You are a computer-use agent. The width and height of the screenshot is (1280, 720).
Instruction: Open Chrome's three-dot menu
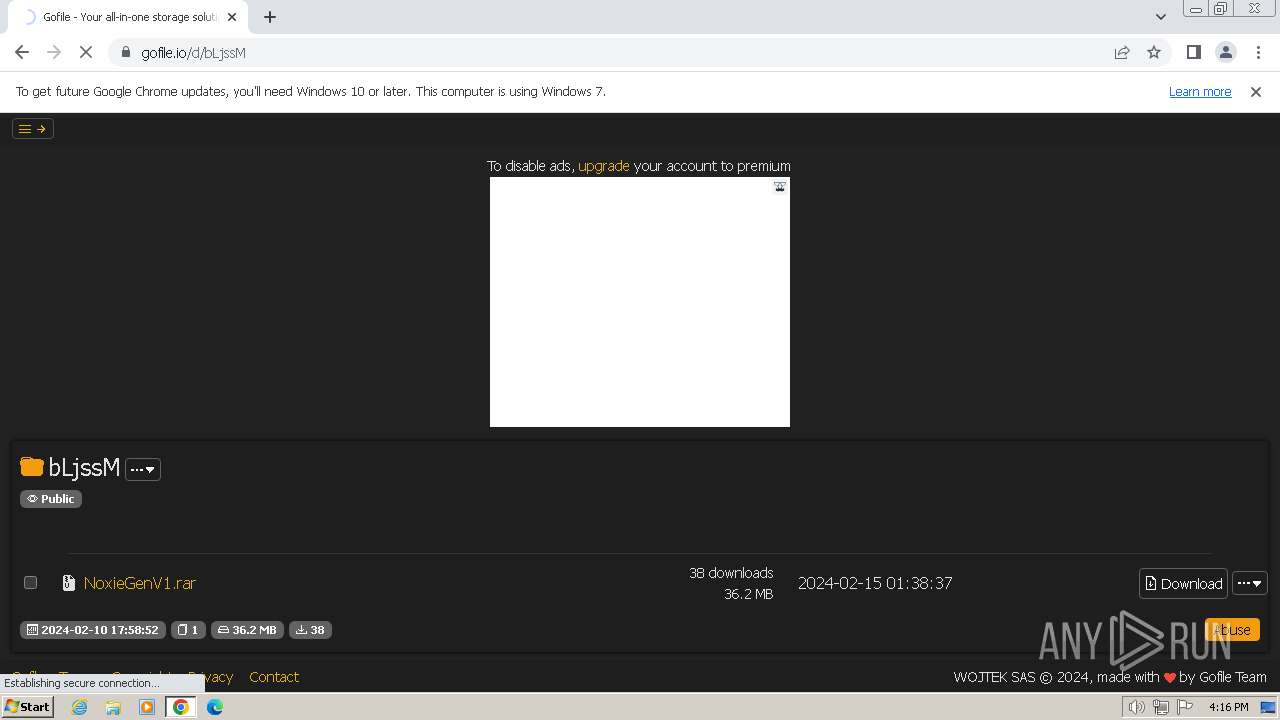pyautogui.click(x=1257, y=52)
